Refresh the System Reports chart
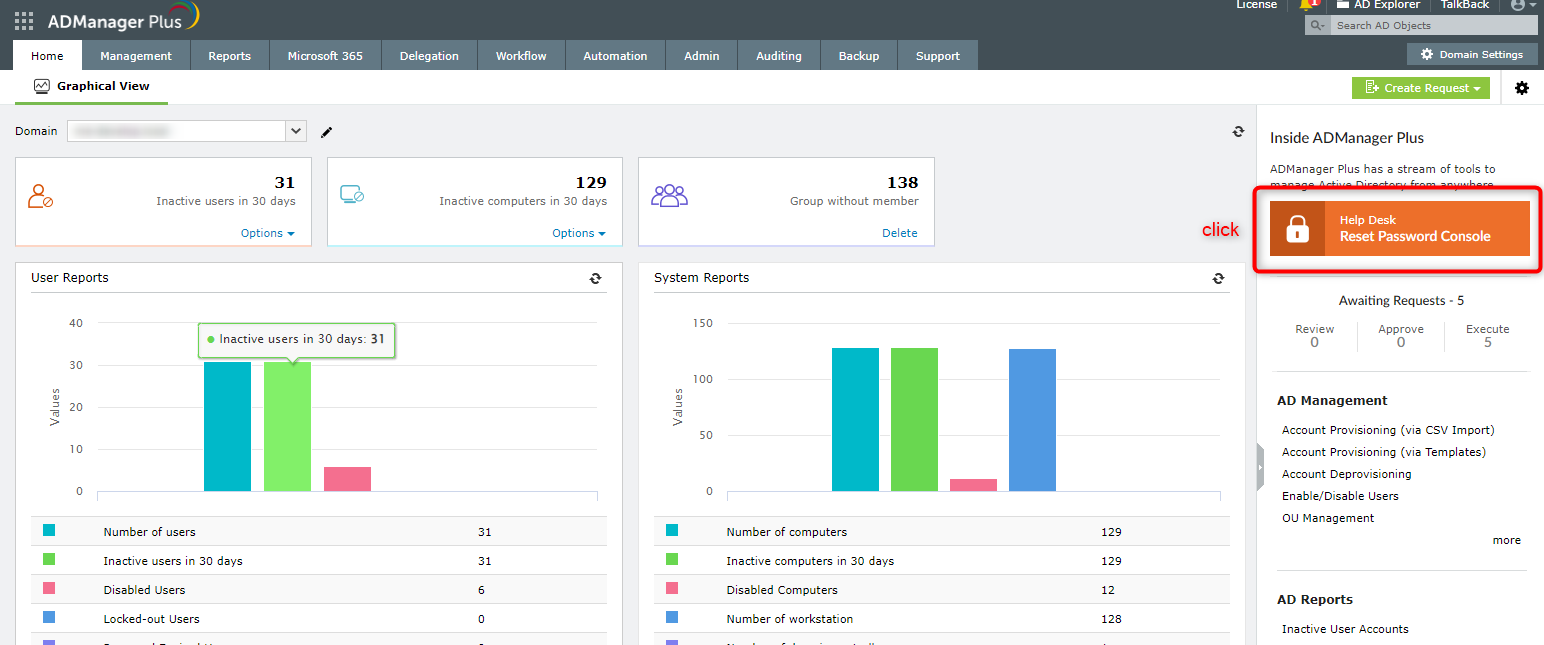 pos(1218,279)
